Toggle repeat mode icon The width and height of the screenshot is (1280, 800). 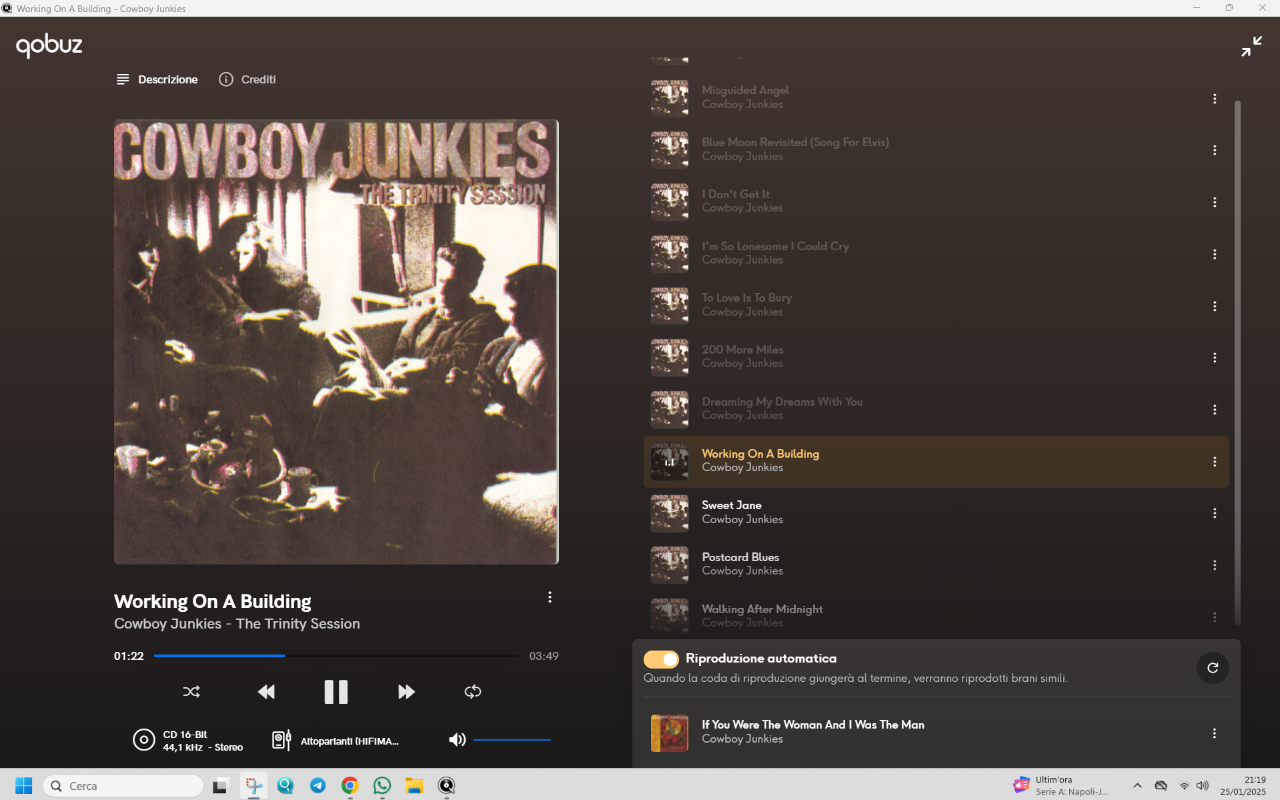click(x=473, y=692)
